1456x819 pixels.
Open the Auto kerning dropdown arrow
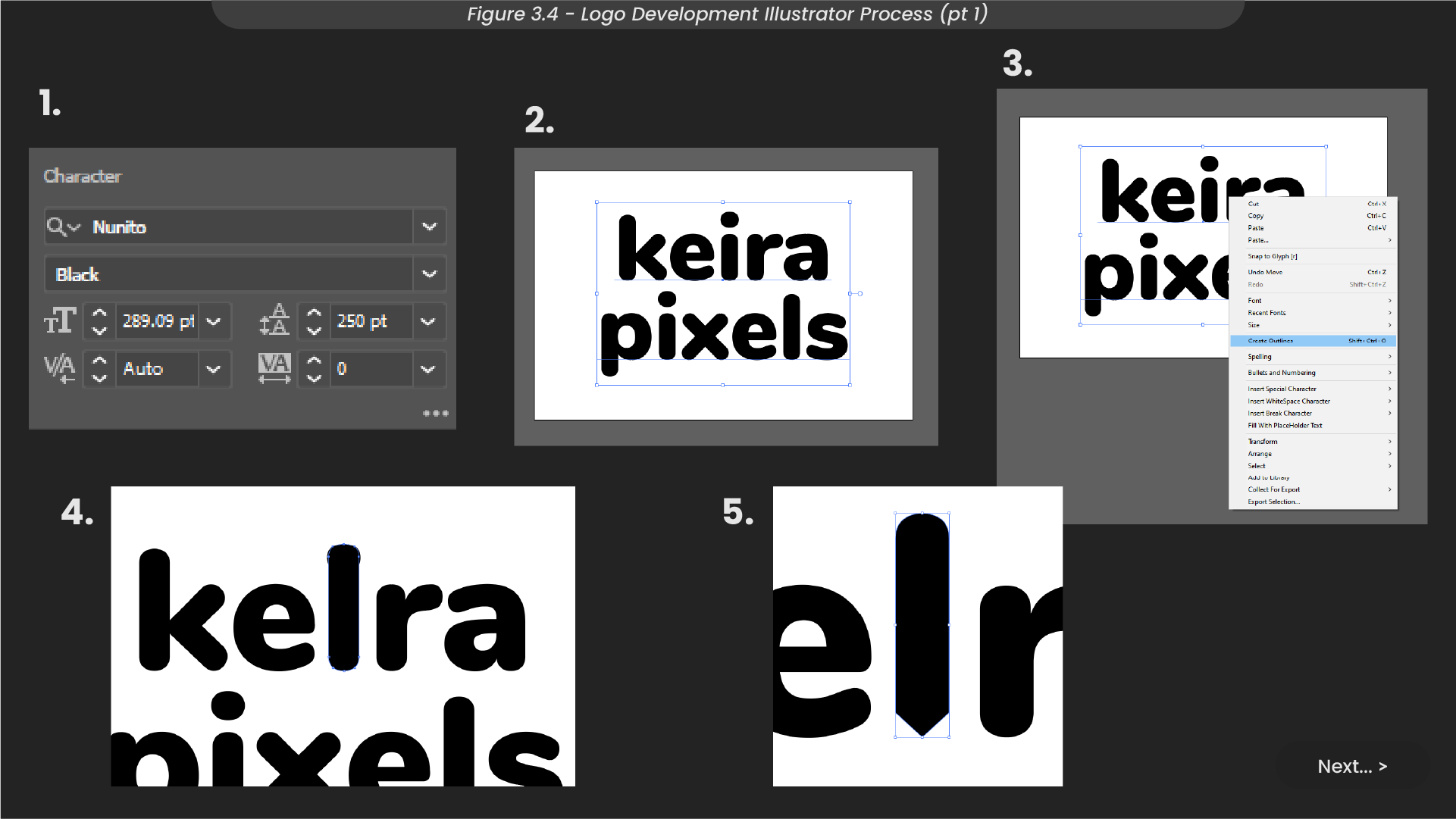(x=214, y=369)
